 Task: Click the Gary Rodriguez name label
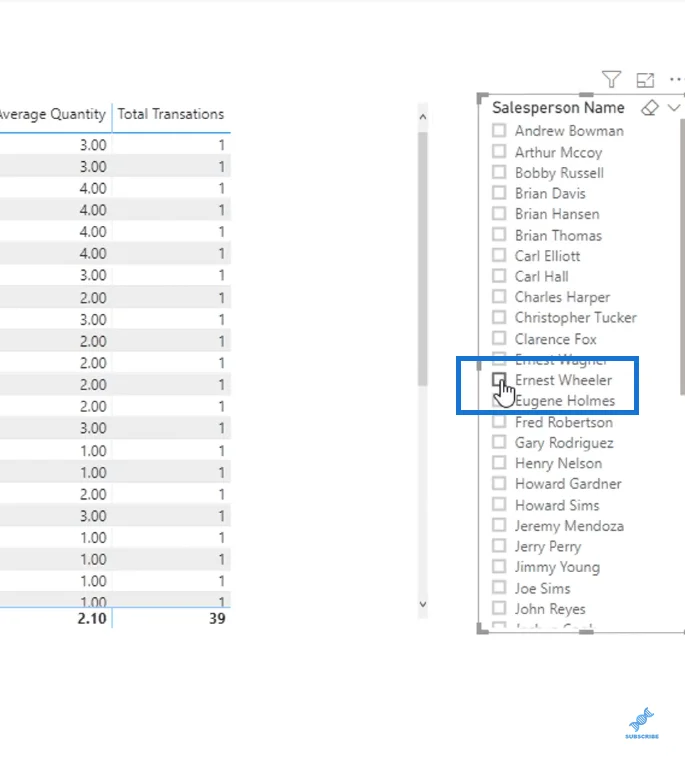click(564, 443)
